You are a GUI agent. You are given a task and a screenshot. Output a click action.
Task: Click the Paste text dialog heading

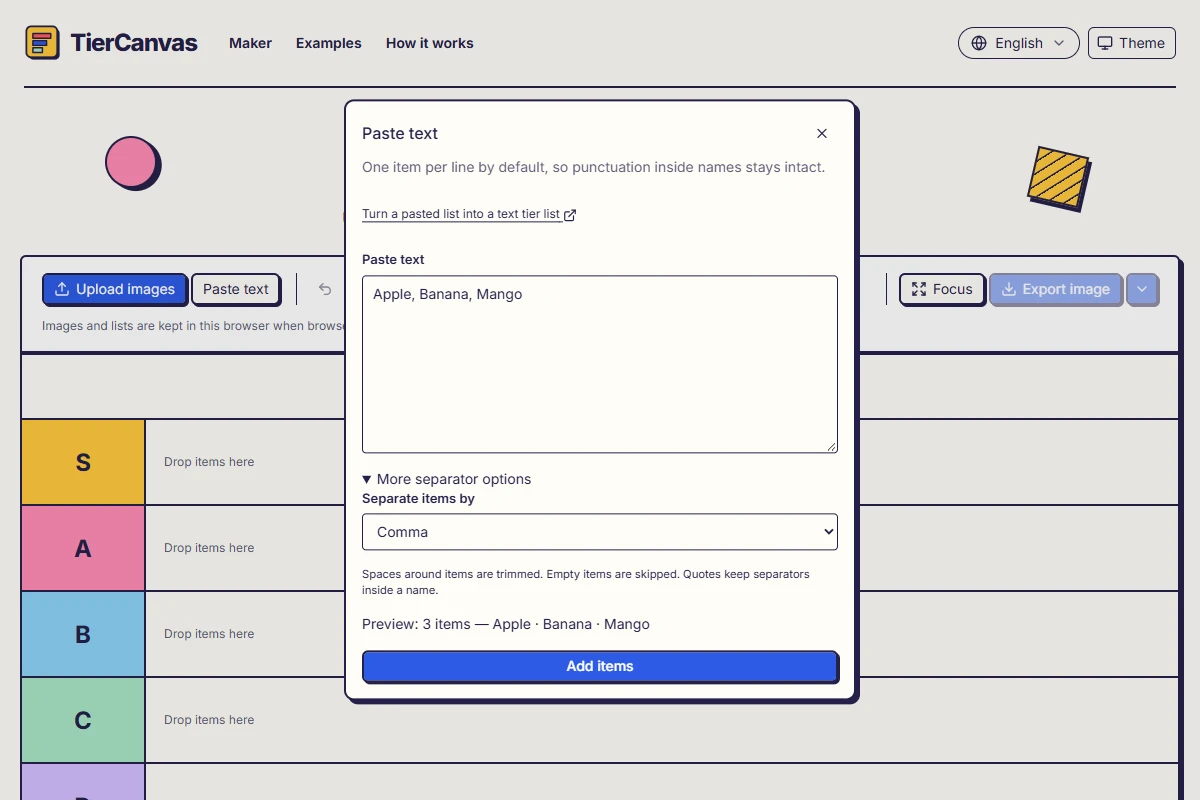(400, 133)
